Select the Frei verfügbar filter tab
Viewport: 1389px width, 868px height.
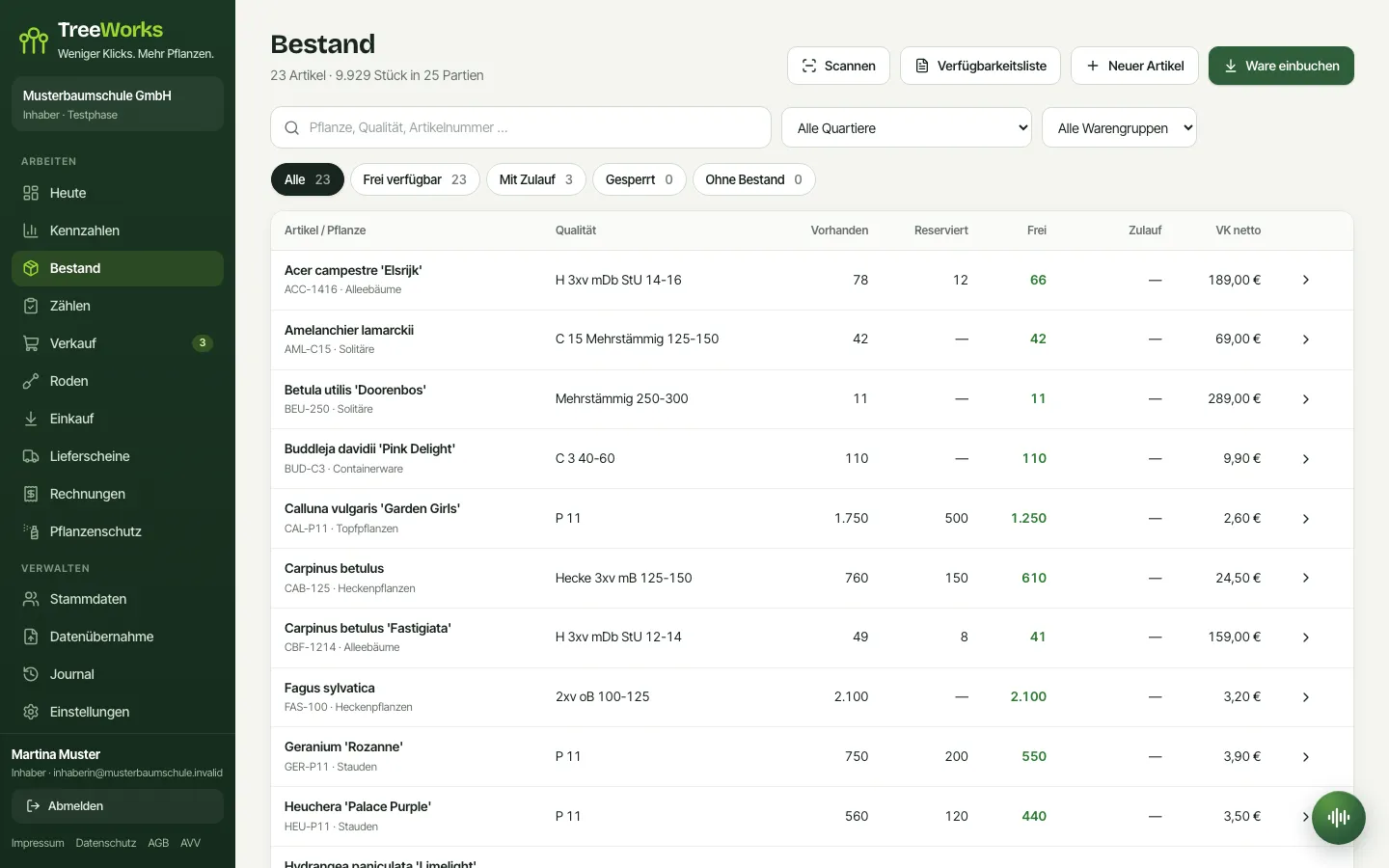(x=415, y=179)
